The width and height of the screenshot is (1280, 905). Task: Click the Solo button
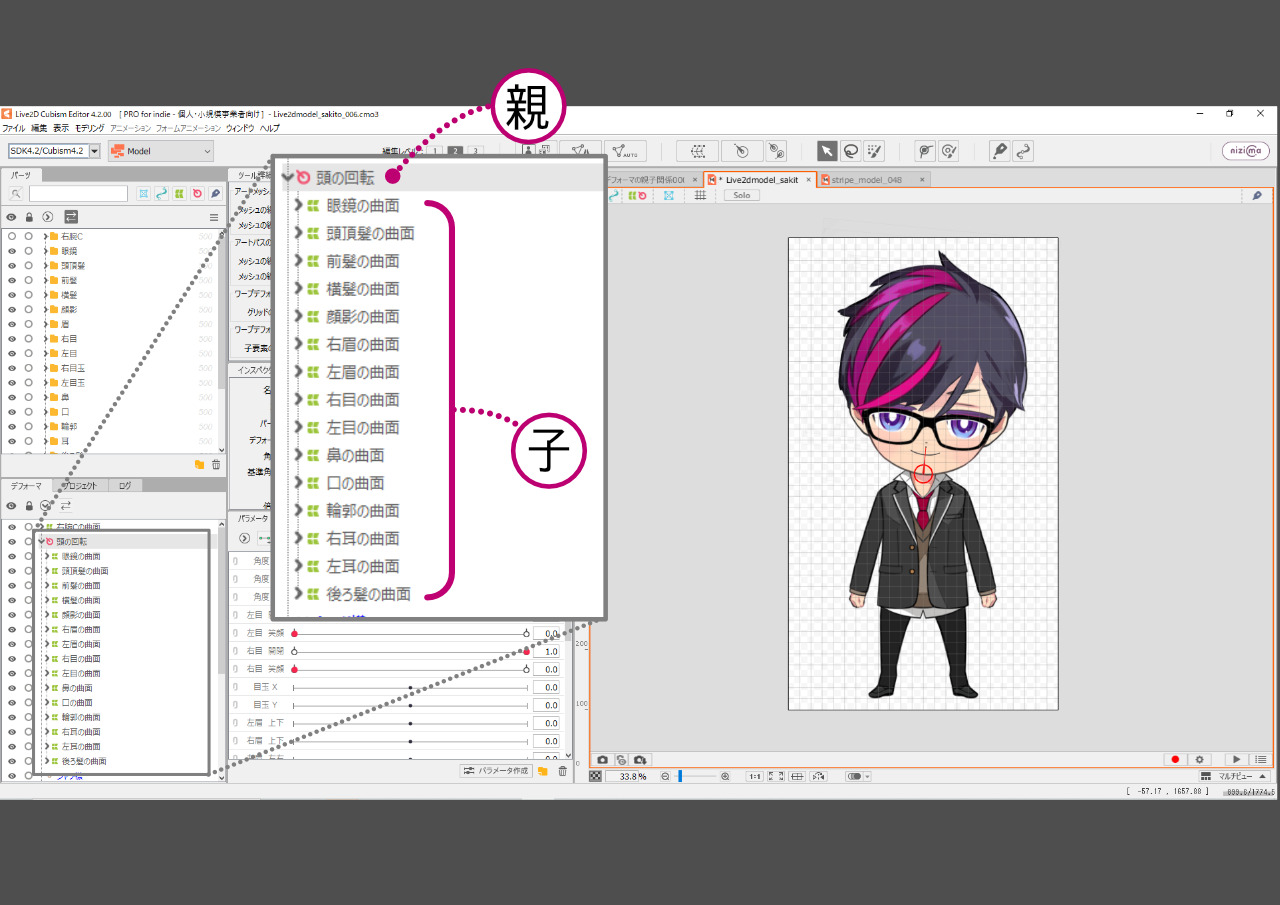click(742, 196)
